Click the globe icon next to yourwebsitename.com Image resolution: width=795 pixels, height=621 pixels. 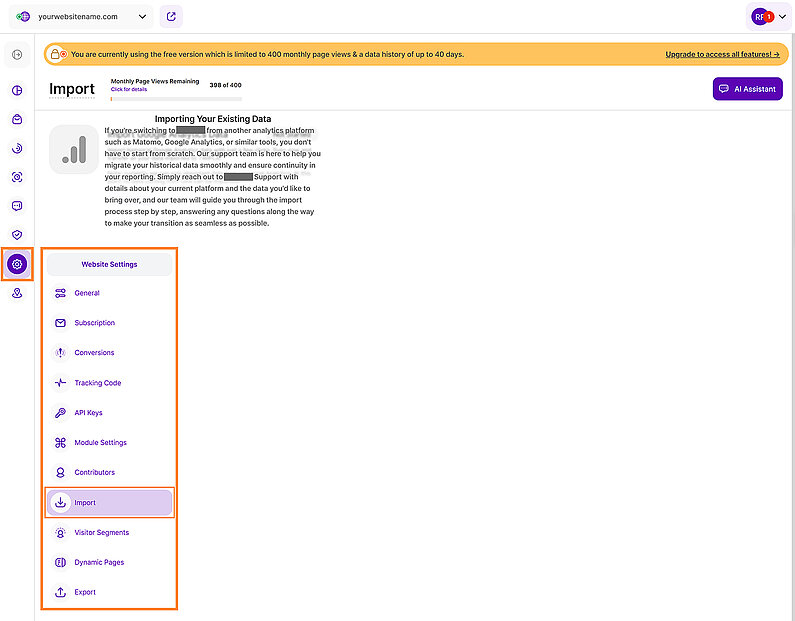click(x=23, y=17)
